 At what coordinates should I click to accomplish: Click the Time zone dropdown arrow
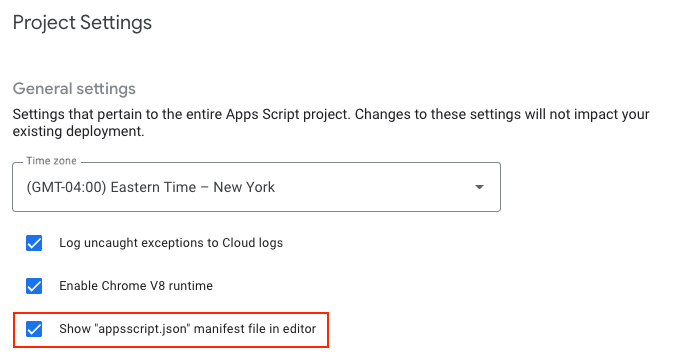point(479,187)
